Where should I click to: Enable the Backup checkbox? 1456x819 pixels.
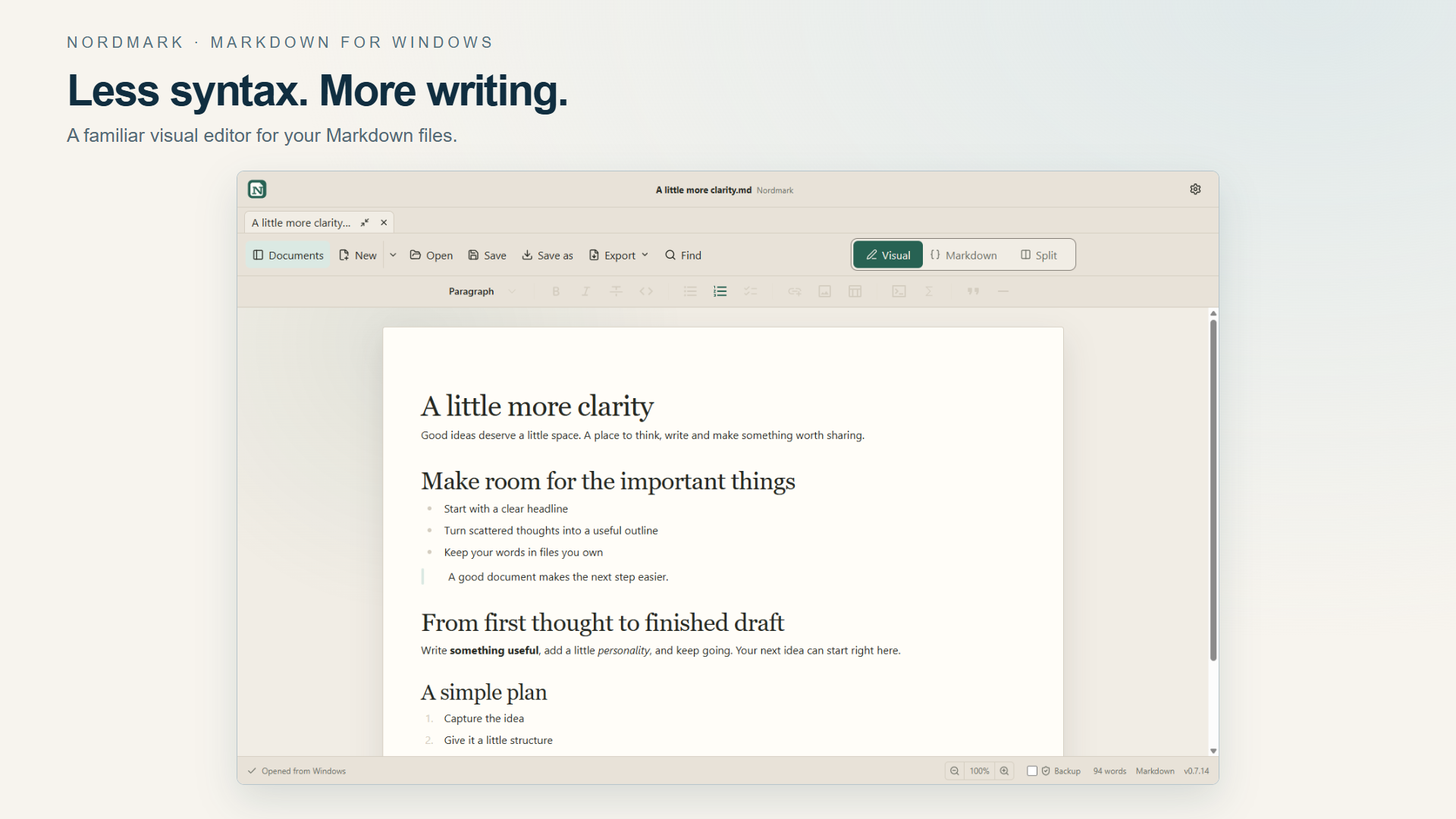(x=1032, y=771)
